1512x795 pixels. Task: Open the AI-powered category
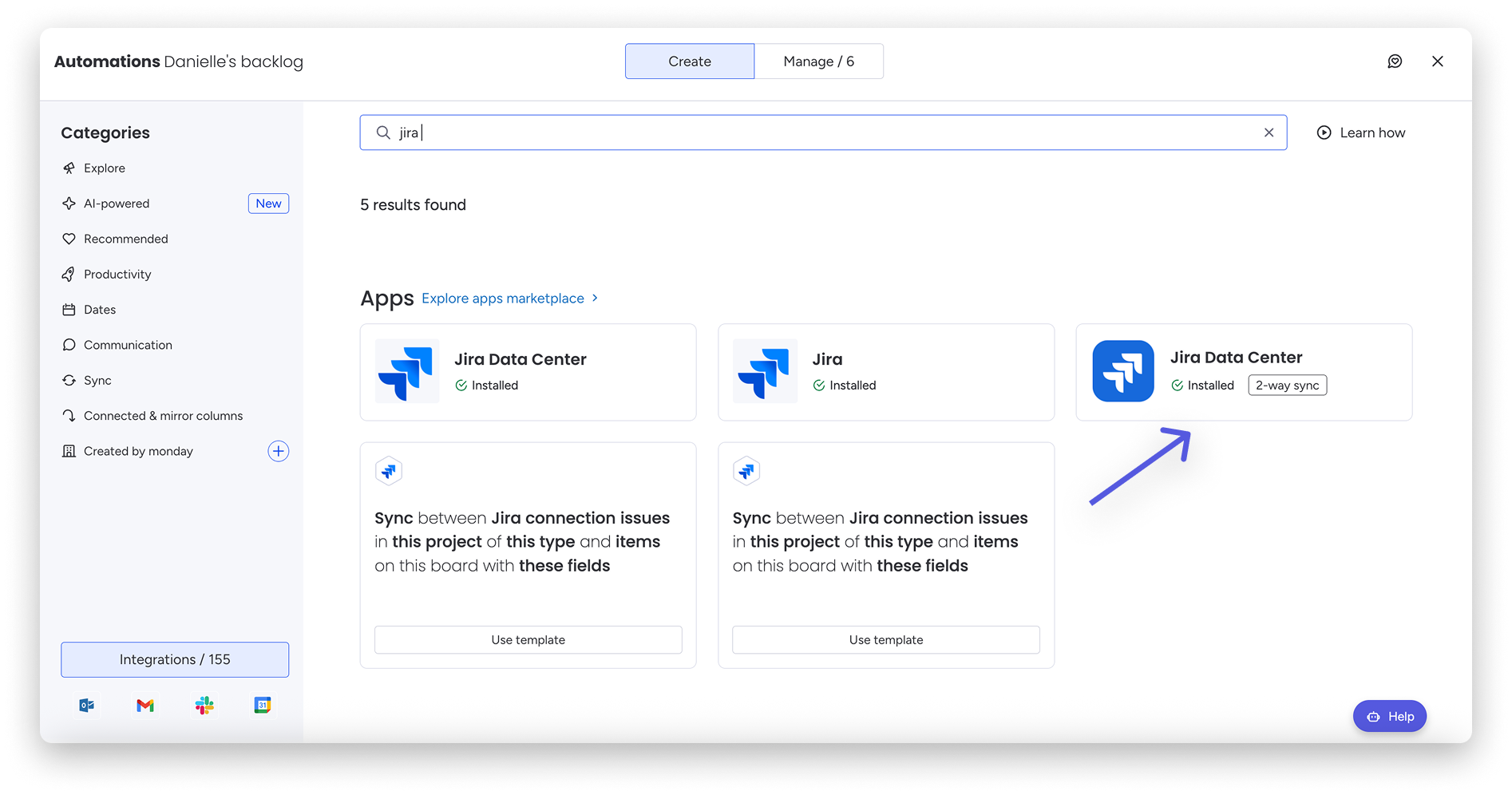tap(117, 204)
